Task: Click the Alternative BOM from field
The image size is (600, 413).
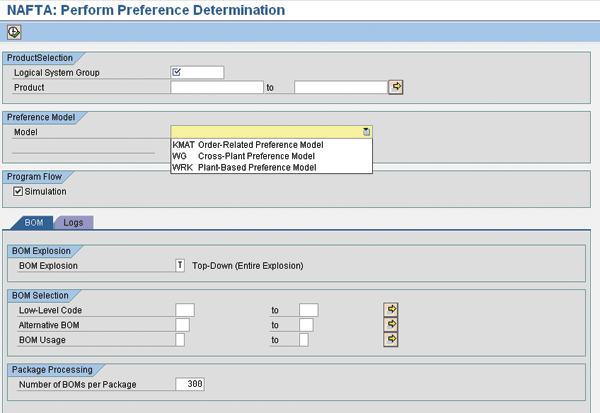Action: [183, 325]
